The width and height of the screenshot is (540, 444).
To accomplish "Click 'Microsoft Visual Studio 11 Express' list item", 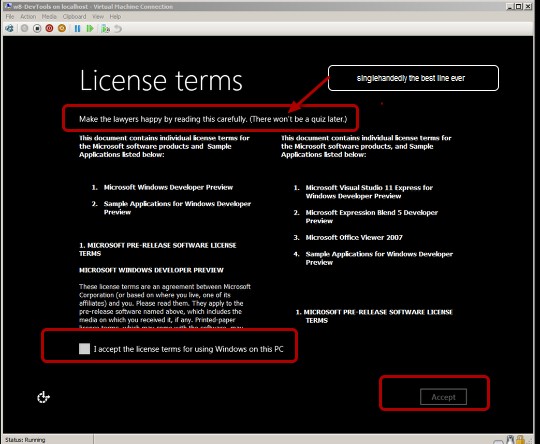I will [x=369, y=192].
